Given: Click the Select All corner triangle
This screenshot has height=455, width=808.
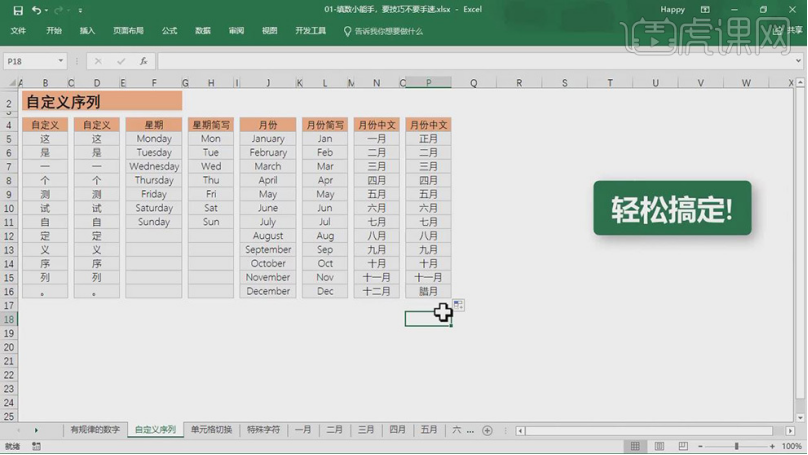Looking at the screenshot, I should point(11,82).
